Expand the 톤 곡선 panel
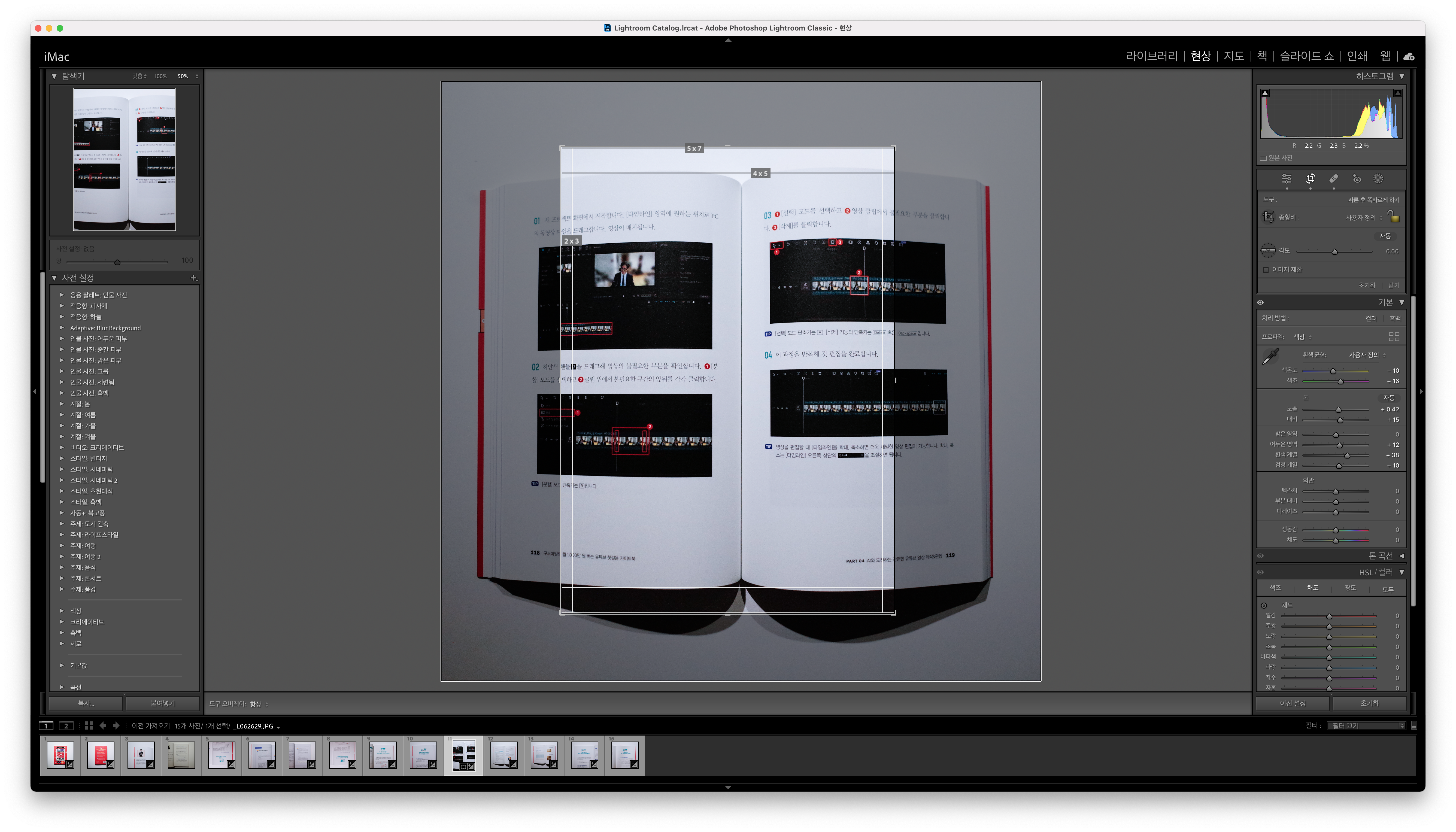 click(1402, 555)
